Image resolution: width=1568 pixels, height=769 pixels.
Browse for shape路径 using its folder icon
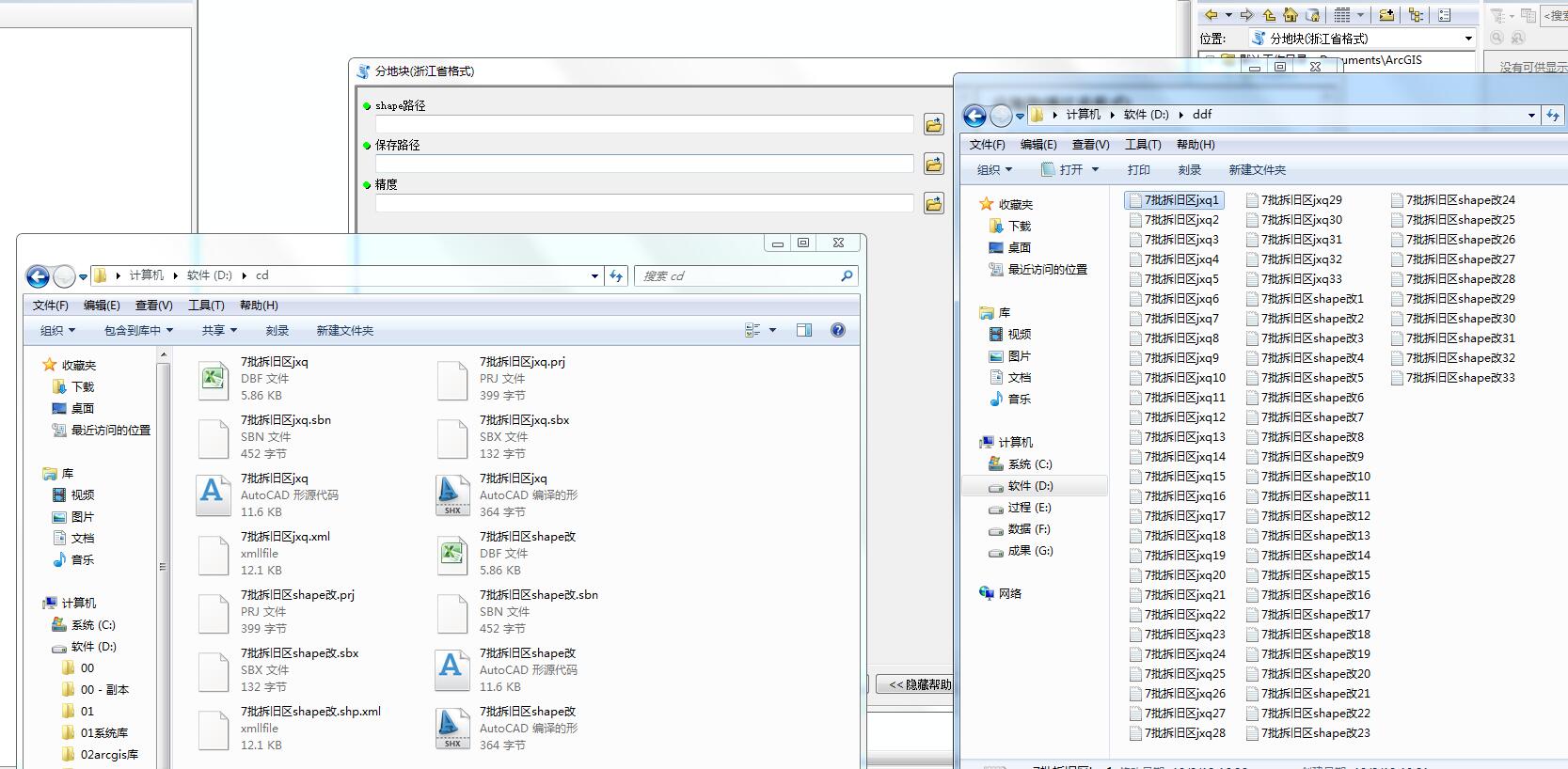pyautogui.click(x=933, y=124)
